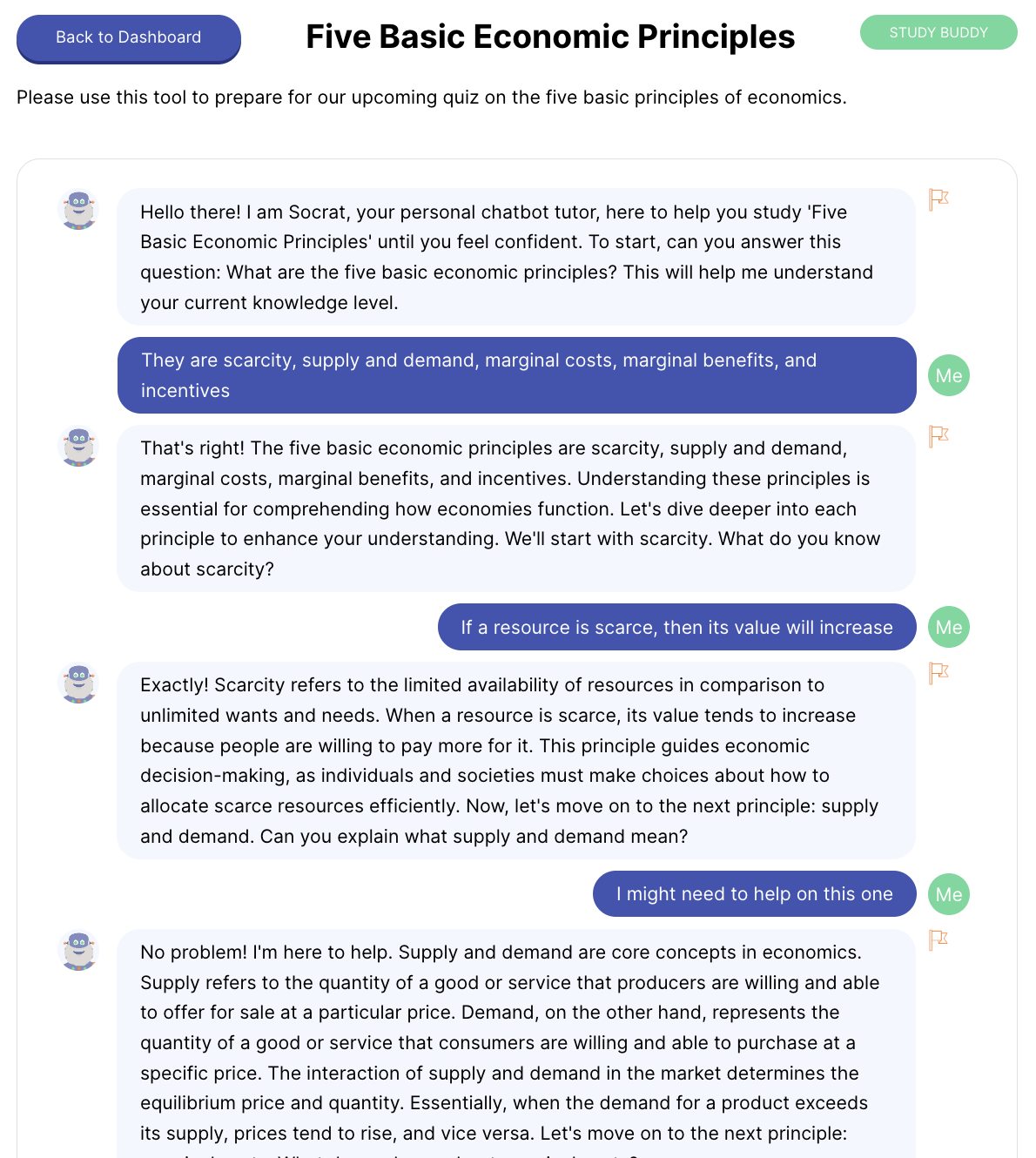The width and height of the screenshot is (1036, 1158).
Task: Click the Me avatar beside 'I might need to help'
Action: click(948, 894)
